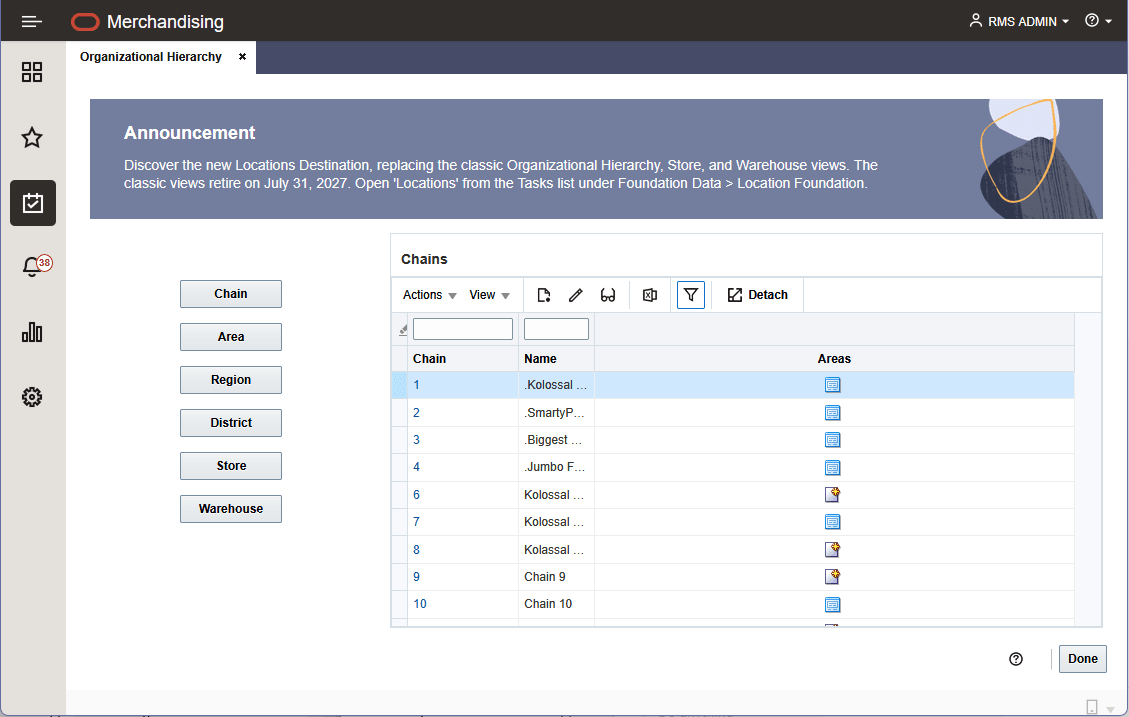Click the District hierarchy button
This screenshot has width=1129, height=717.
pyautogui.click(x=230, y=423)
